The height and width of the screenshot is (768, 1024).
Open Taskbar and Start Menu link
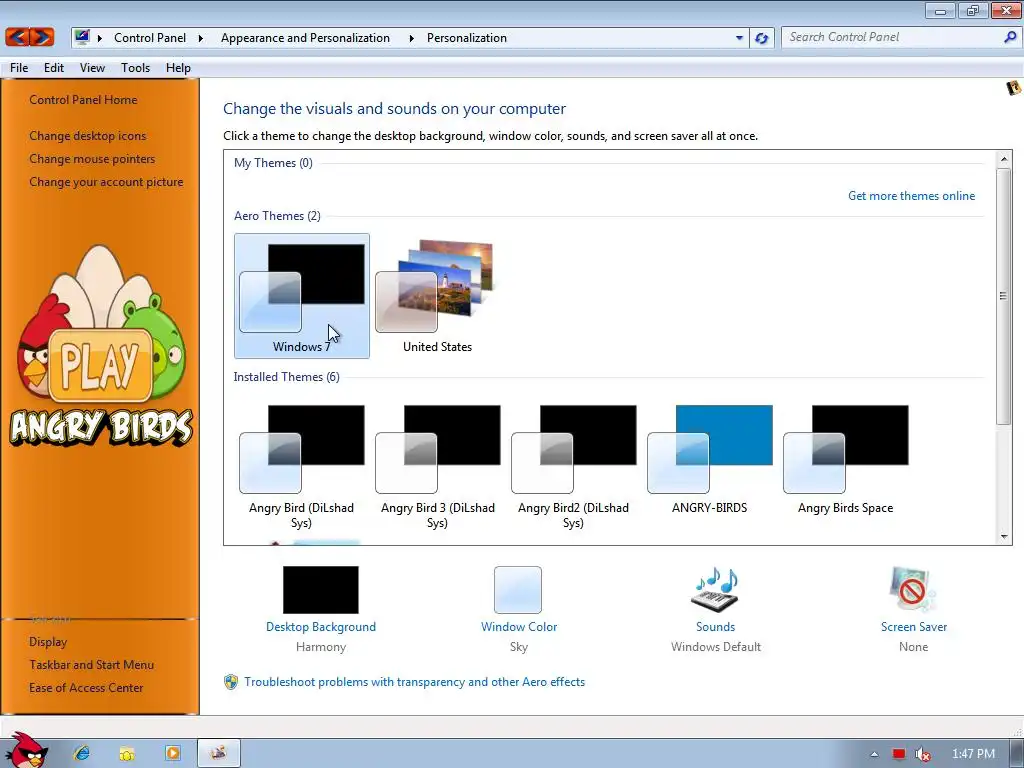coord(91,665)
